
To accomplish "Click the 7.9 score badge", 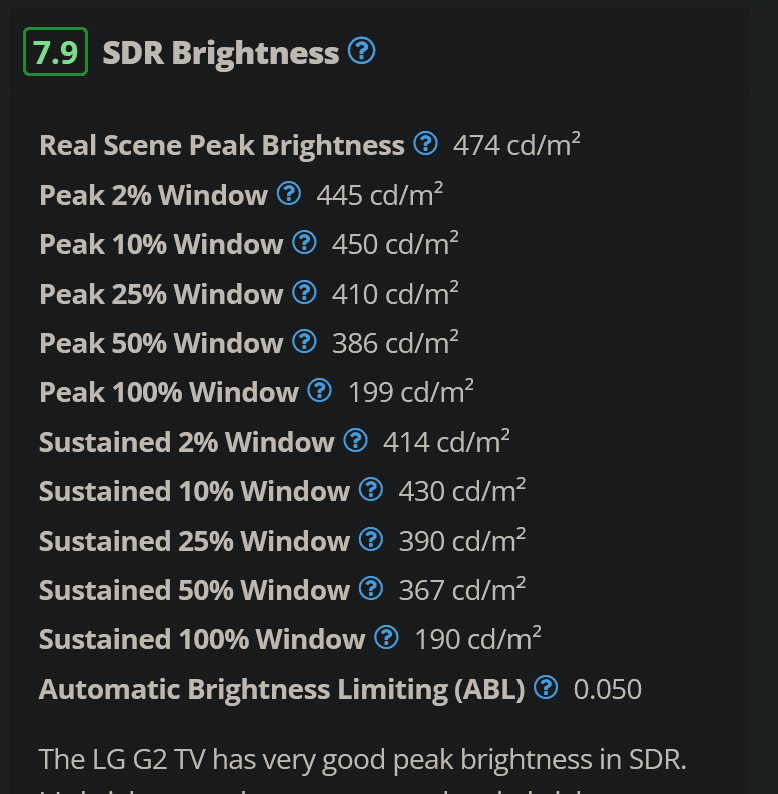I will click(56, 52).
